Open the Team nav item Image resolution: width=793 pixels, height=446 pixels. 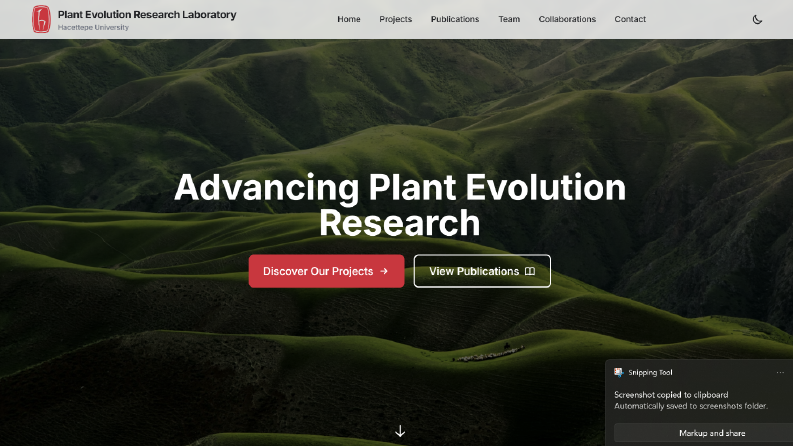(509, 19)
